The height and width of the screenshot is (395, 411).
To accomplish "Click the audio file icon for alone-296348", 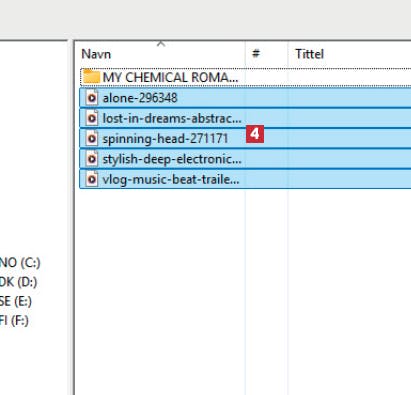I will tap(92, 98).
